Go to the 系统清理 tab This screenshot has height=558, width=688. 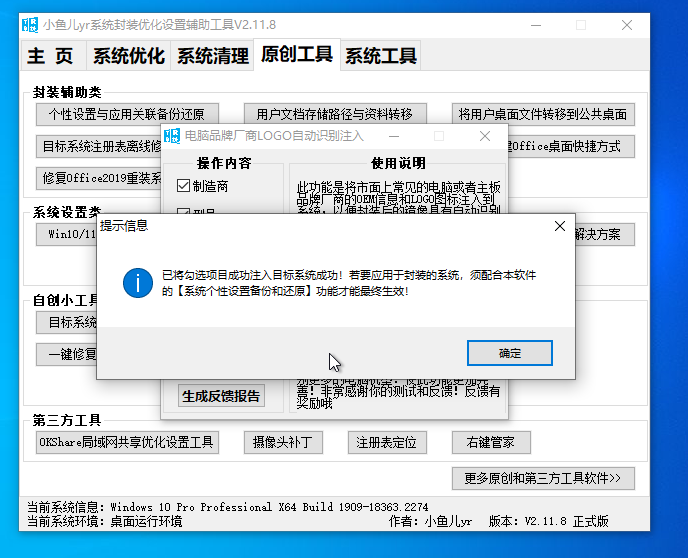[x=212, y=56]
